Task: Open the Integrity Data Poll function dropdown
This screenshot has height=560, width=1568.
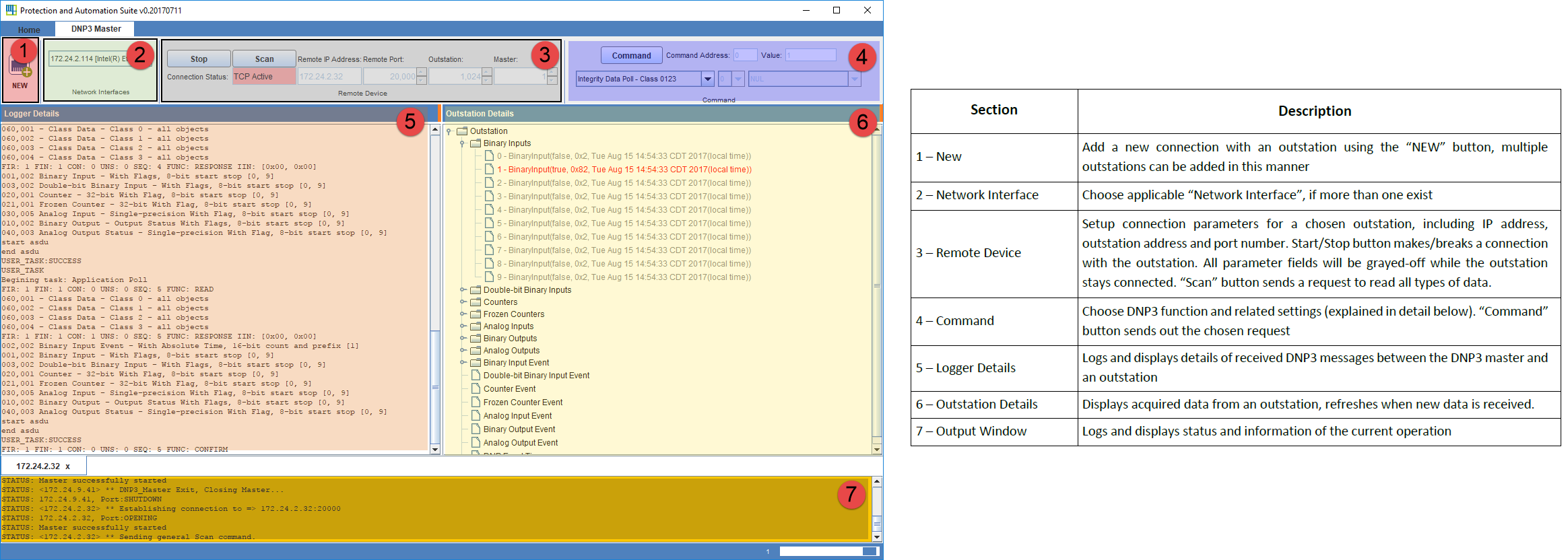Action: (x=708, y=79)
